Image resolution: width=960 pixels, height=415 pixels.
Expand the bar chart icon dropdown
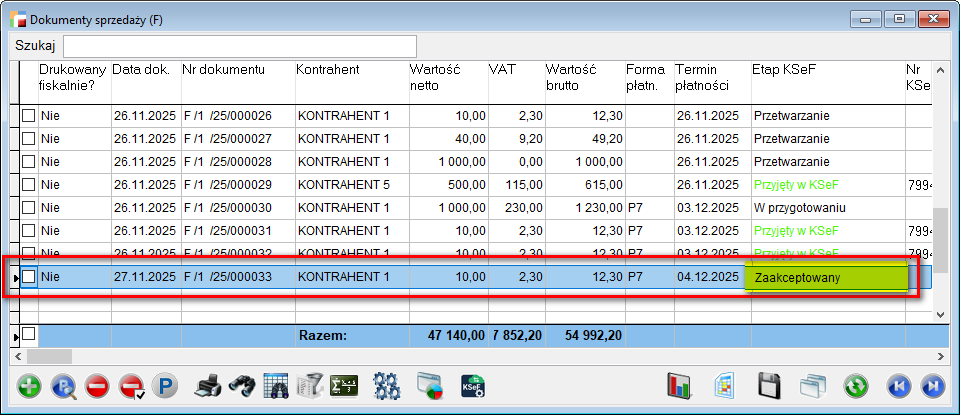click(x=681, y=386)
